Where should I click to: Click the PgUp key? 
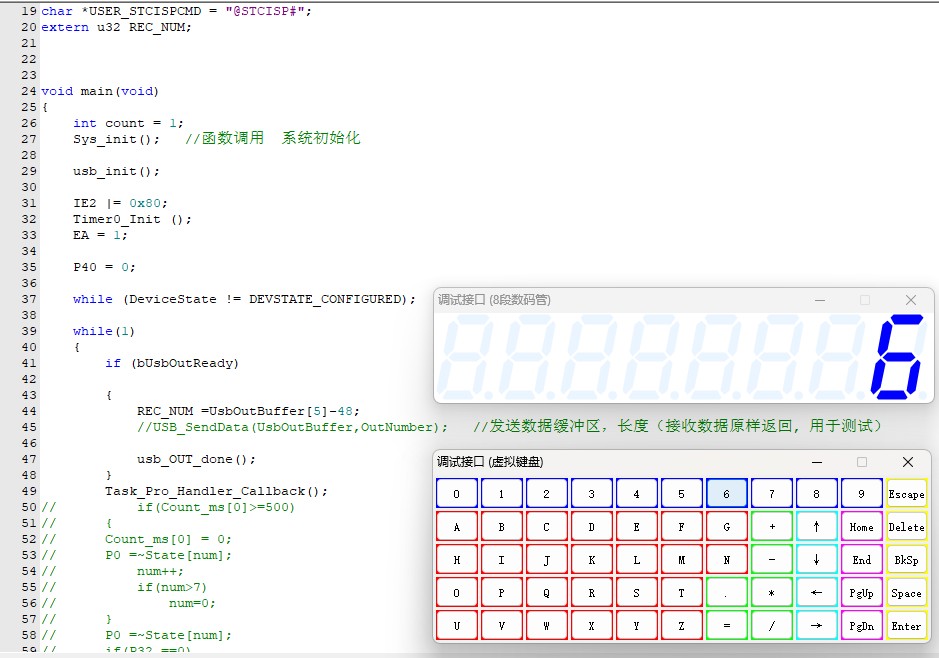(x=861, y=593)
